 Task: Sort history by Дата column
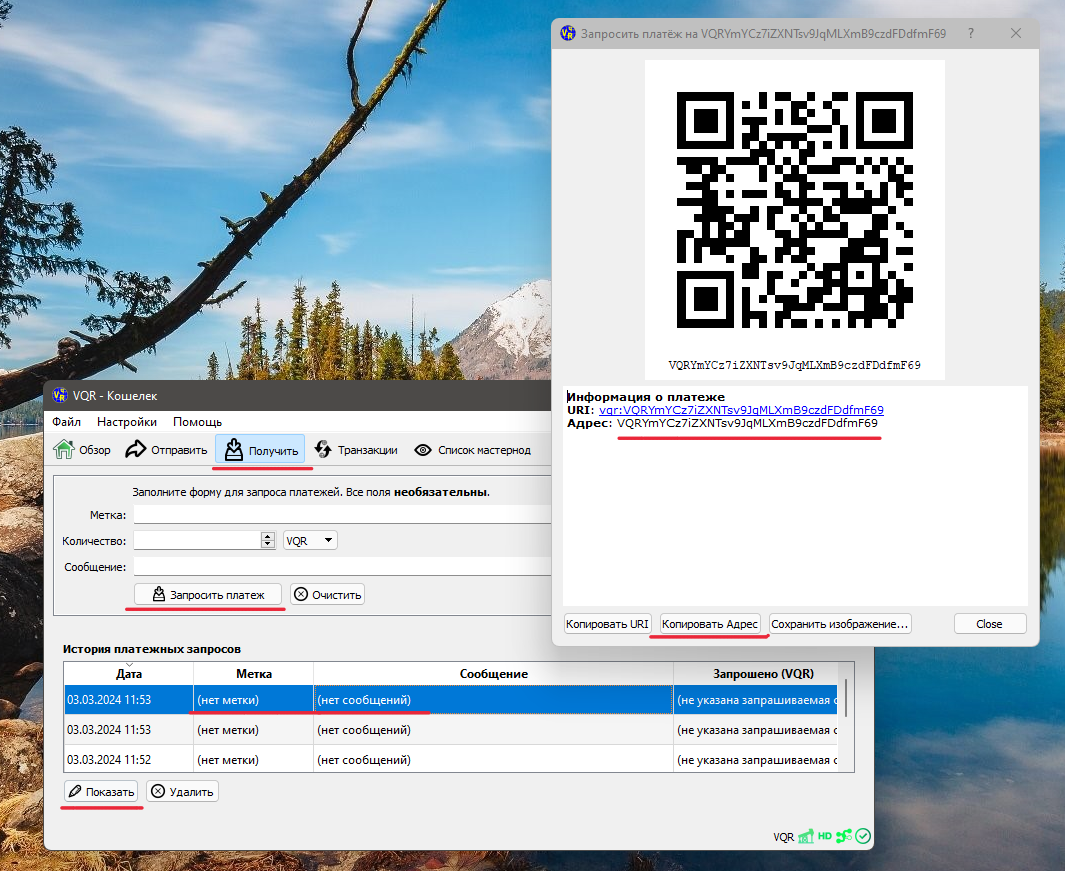pyautogui.click(x=129, y=673)
